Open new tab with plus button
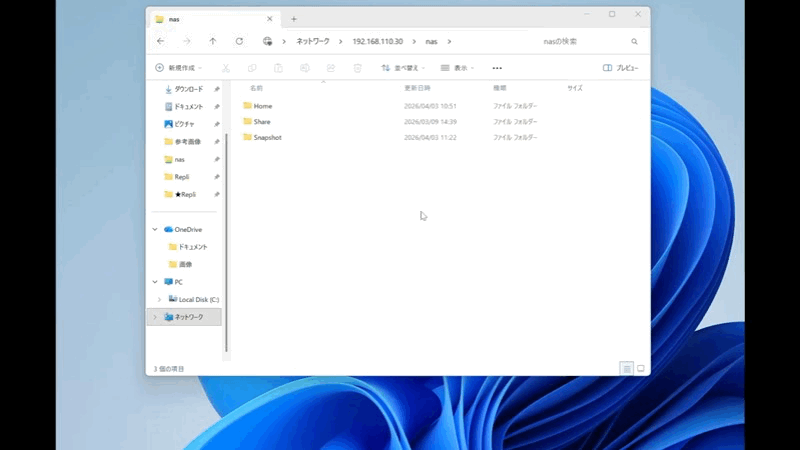Screen dimensions: 800x450 click(x=294, y=19)
